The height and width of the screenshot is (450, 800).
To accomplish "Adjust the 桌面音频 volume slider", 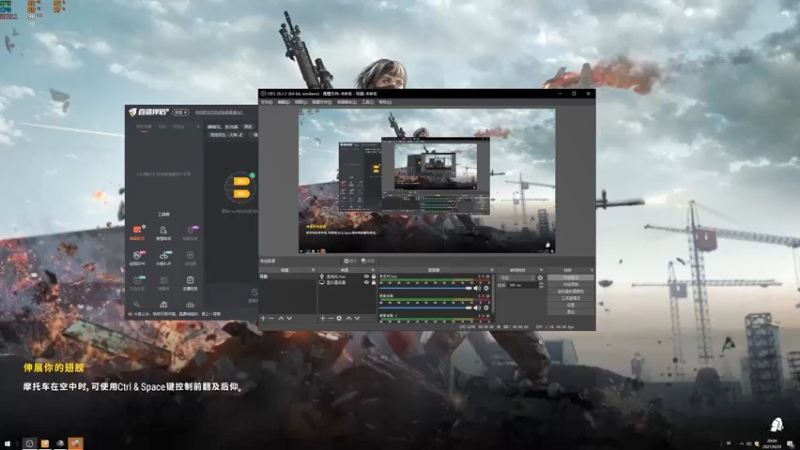I will tap(426, 308).
